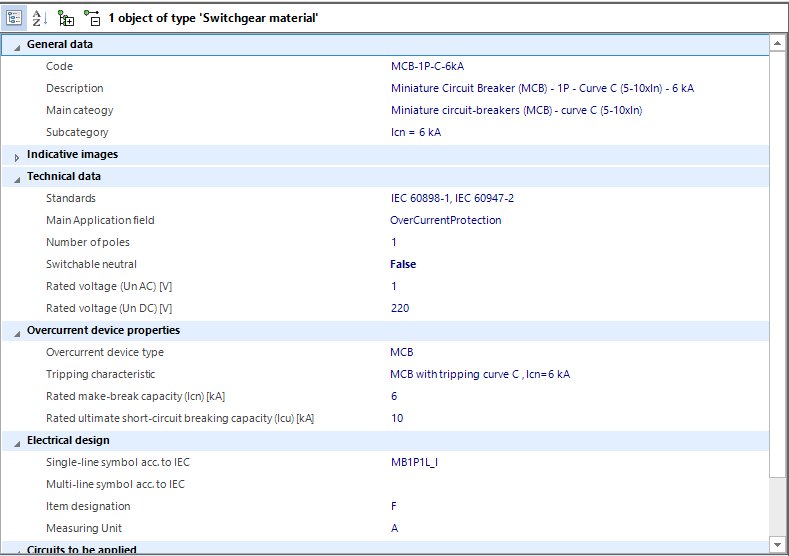Select the Description property label
Screen dimensions: 789x556
74,88
